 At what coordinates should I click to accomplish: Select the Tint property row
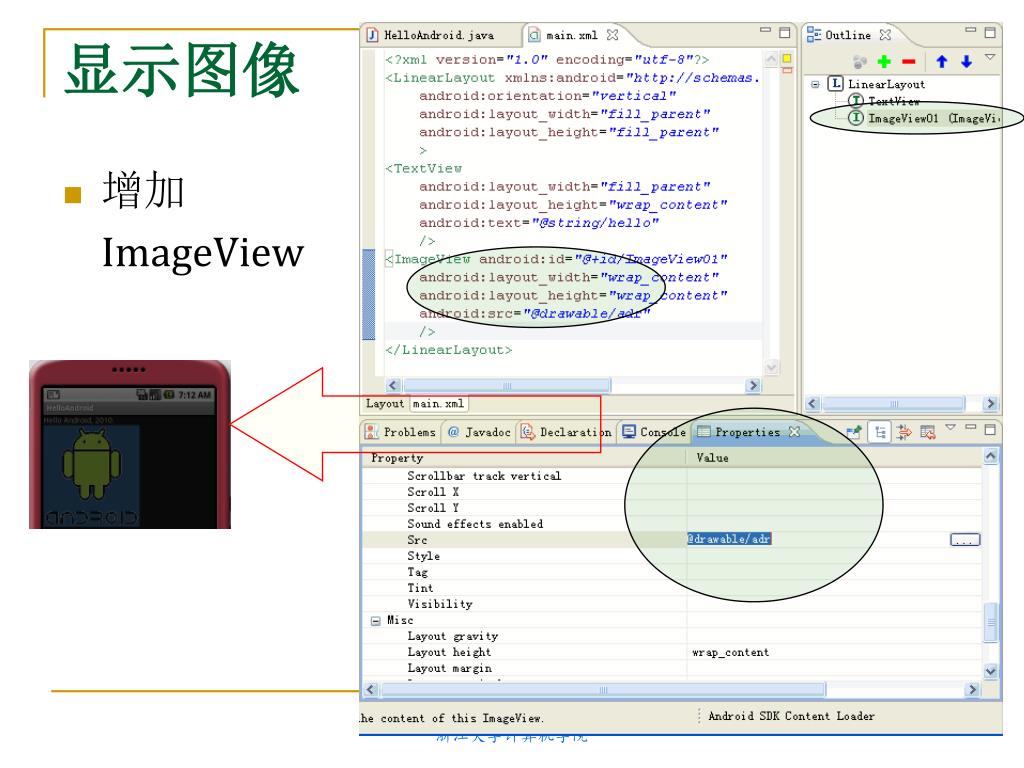pyautogui.click(x=673, y=588)
